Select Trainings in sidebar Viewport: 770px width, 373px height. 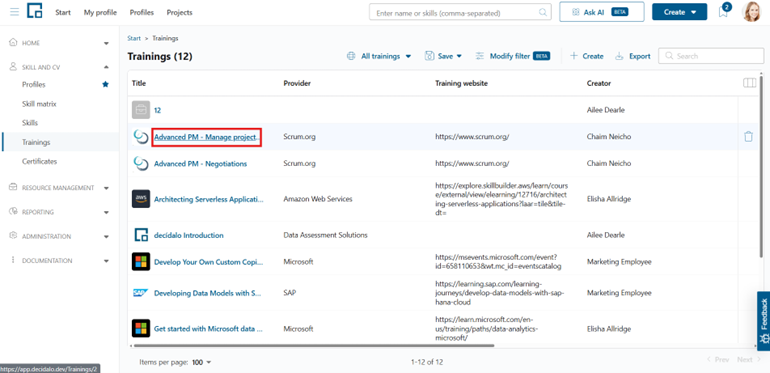click(x=36, y=142)
